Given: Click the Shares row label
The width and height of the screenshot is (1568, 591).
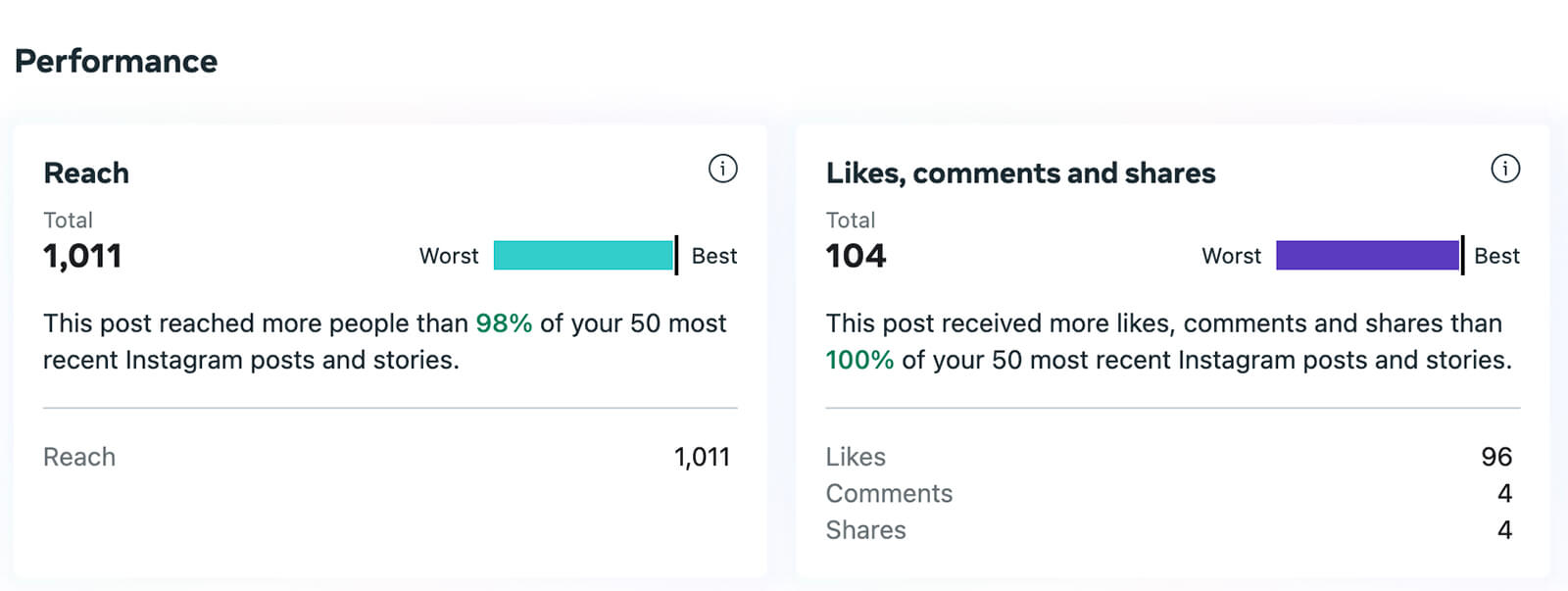Looking at the screenshot, I should 865,529.
